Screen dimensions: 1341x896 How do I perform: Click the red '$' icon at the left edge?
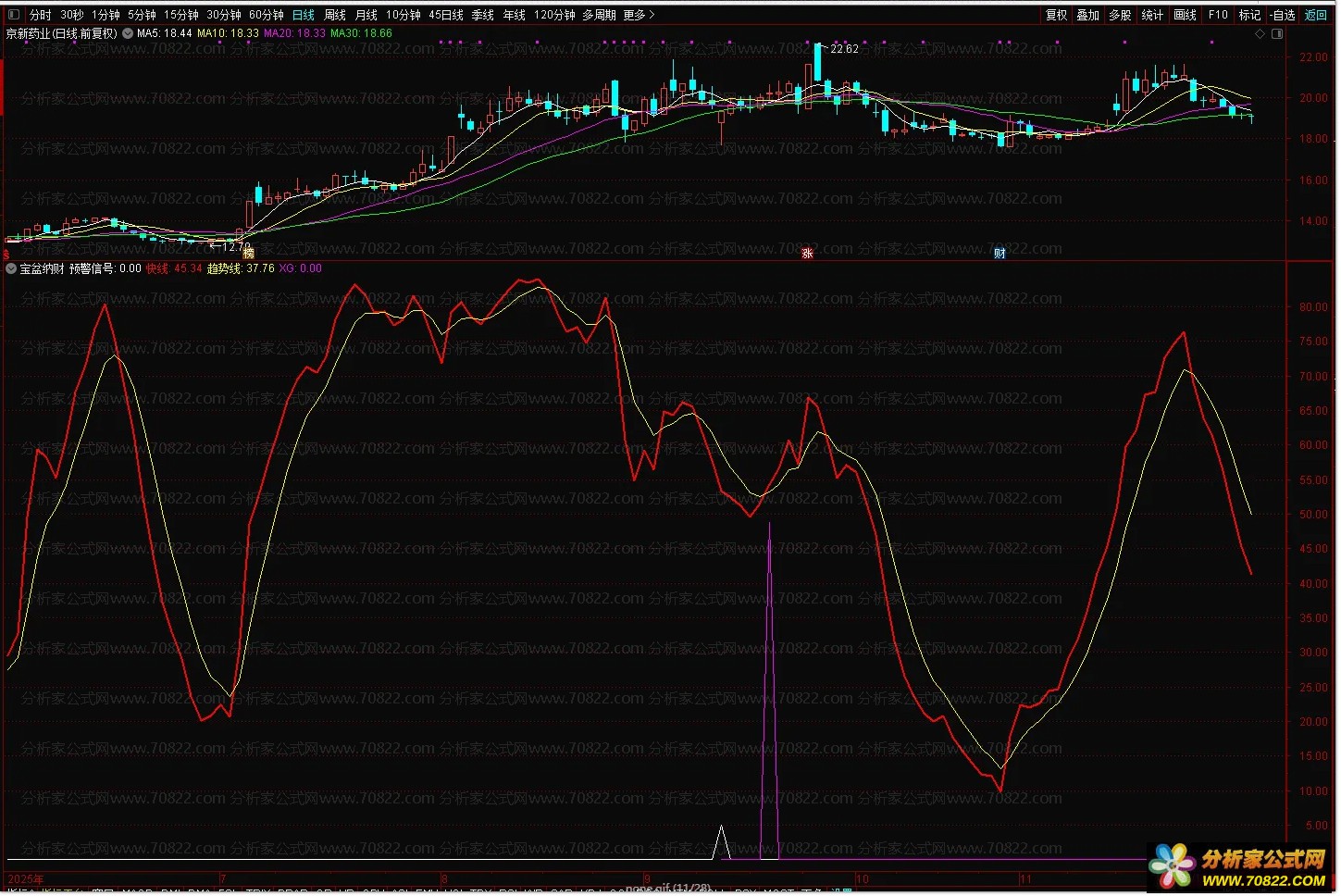pyautogui.click(x=7, y=254)
